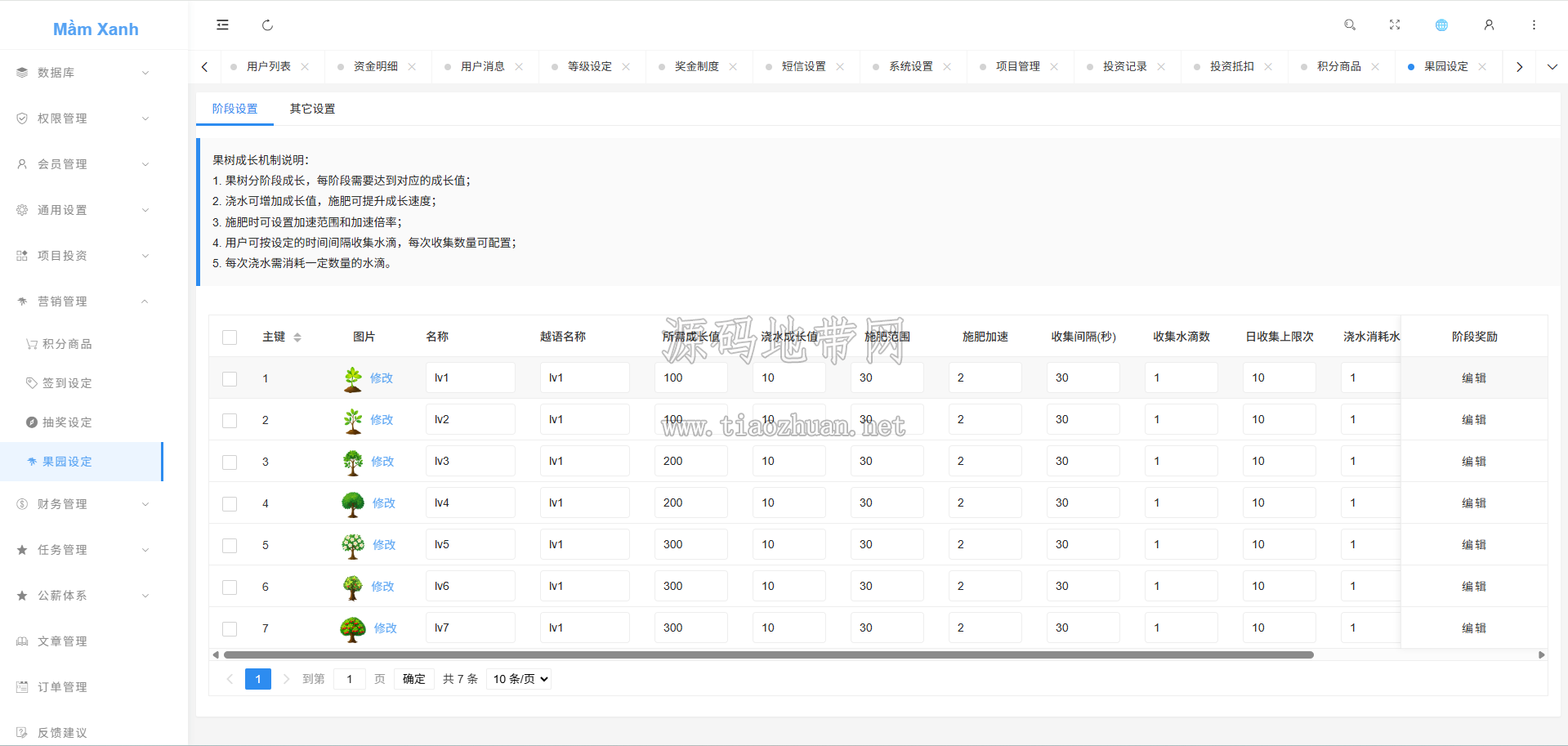The image size is (1568, 746).
Task: Toggle fullscreen with the expand icon
Action: point(1395,25)
